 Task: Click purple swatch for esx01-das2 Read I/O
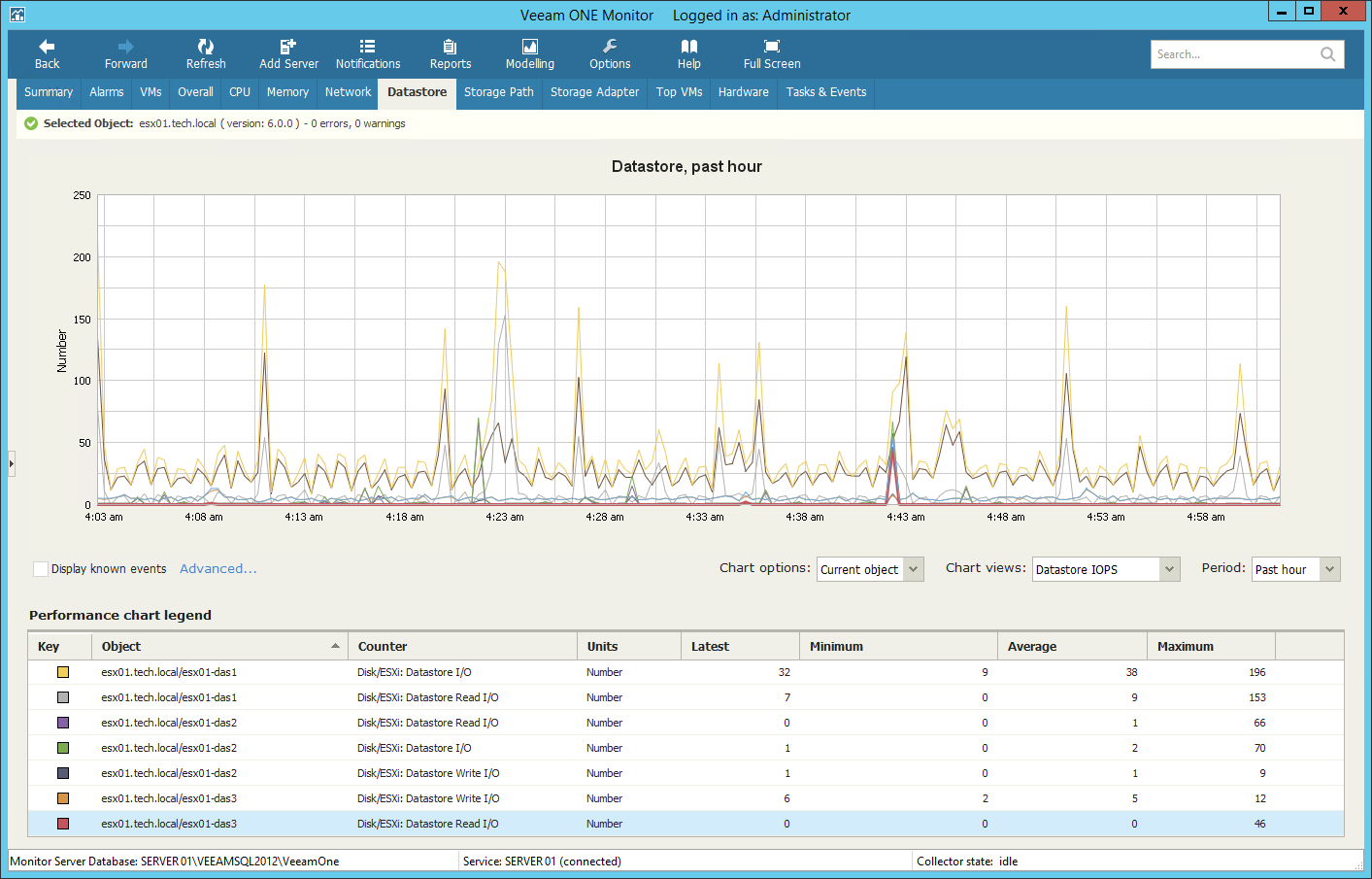pos(63,723)
